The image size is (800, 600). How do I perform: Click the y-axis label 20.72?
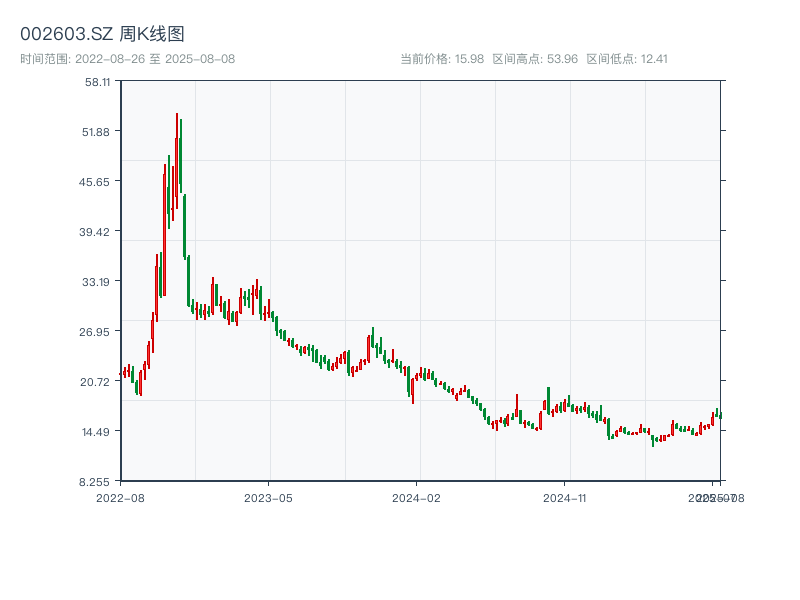95,382
